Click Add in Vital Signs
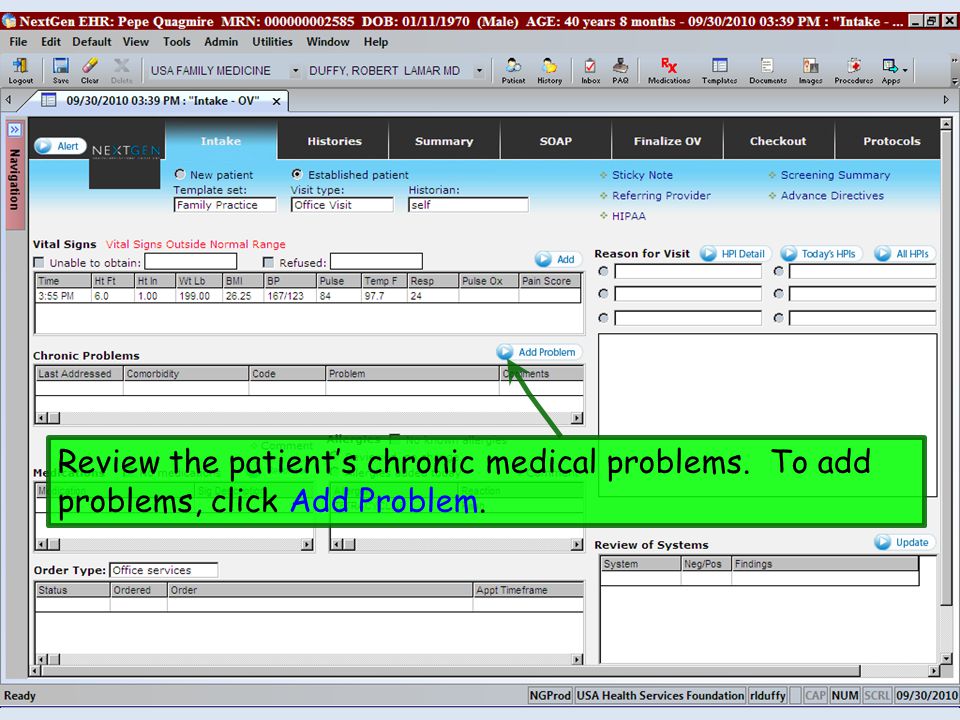 pyautogui.click(x=558, y=259)
